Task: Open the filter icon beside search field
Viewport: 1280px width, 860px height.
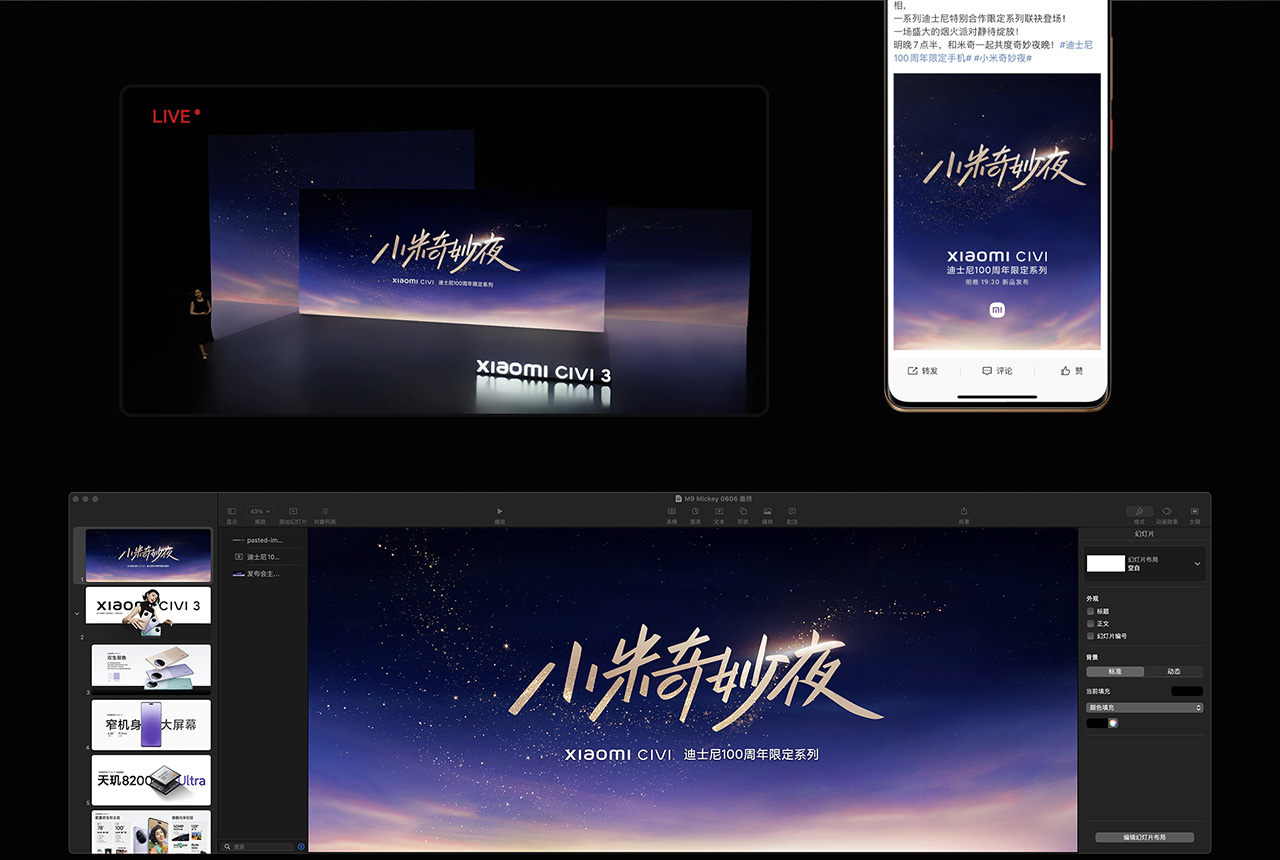Action: tap(301, 846)
